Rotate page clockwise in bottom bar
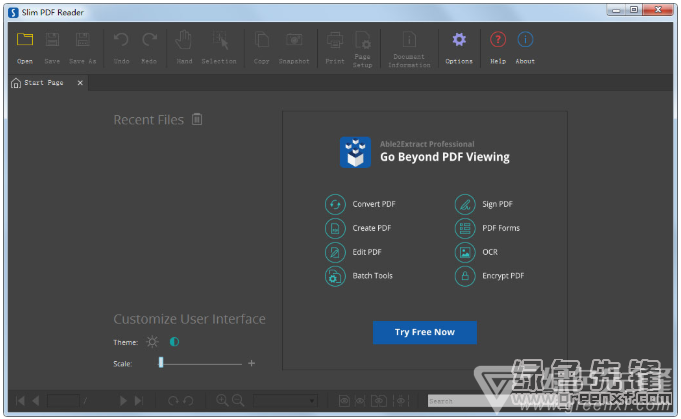 173,400
